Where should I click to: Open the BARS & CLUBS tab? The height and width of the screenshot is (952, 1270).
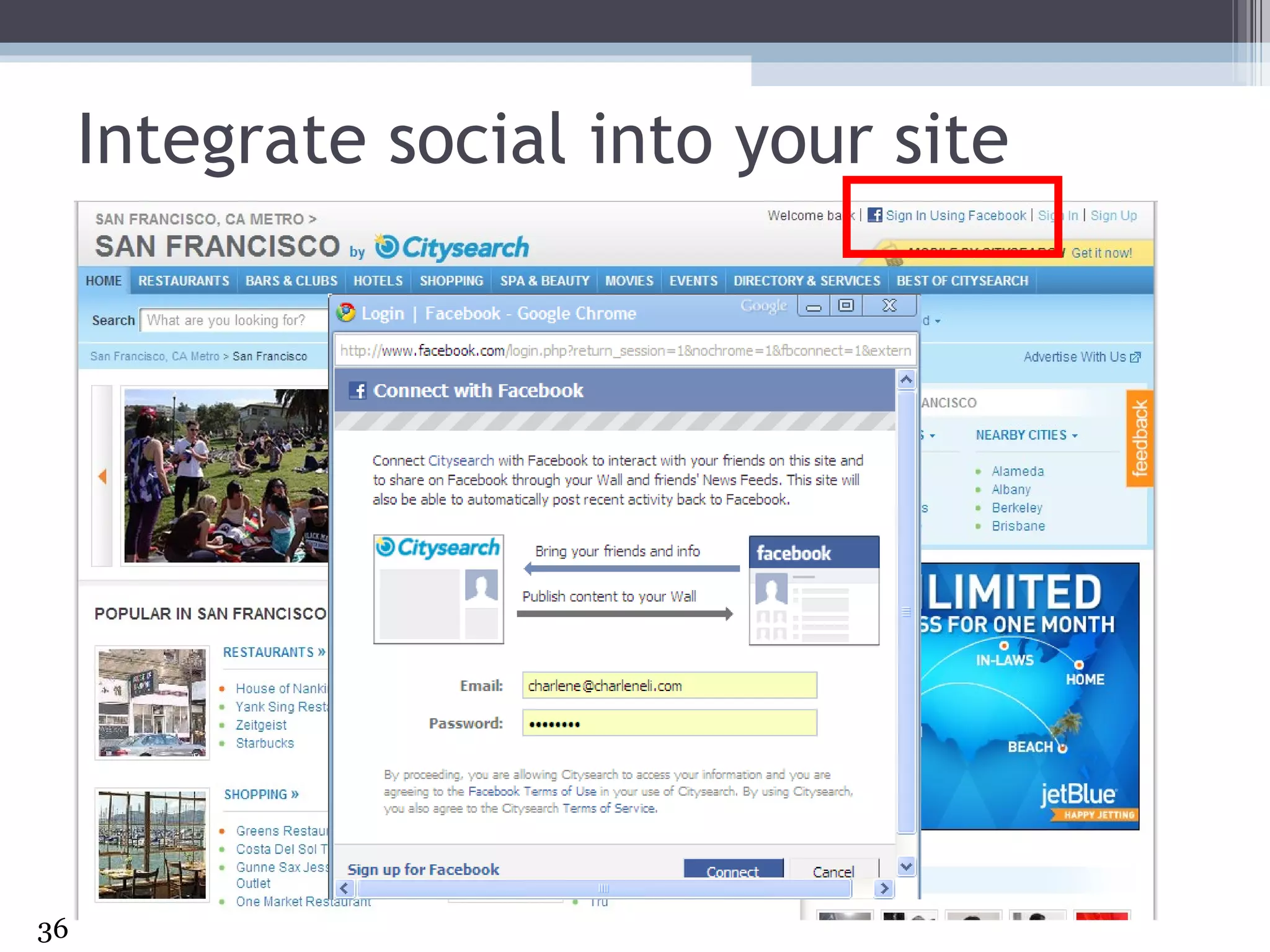(x=291, y=281)
